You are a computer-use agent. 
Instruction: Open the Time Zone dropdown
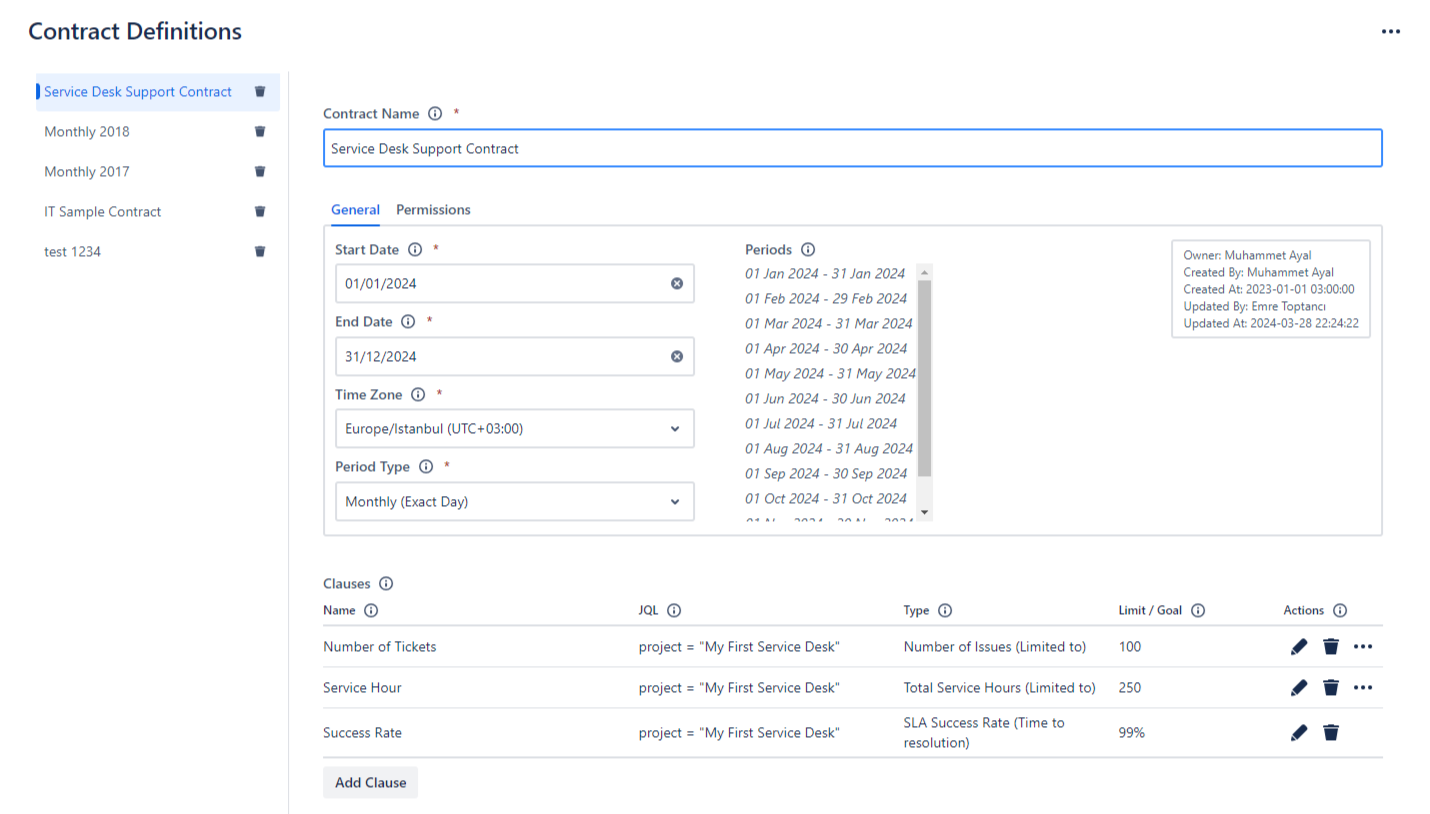pyautogui.click(x=514, y=429)
